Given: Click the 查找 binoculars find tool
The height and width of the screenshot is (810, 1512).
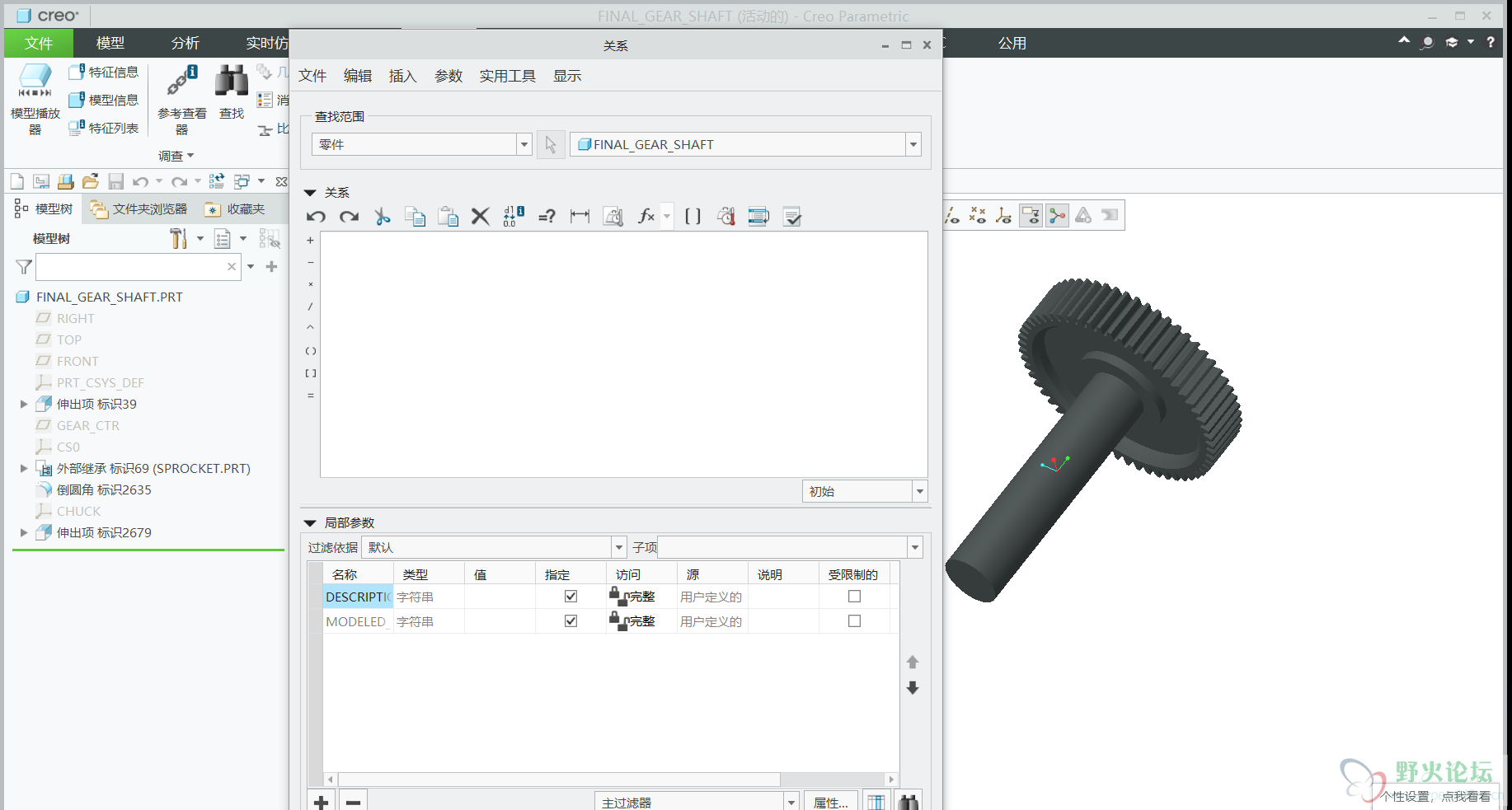Looking at the screenshot, I should tap(232, 92).
